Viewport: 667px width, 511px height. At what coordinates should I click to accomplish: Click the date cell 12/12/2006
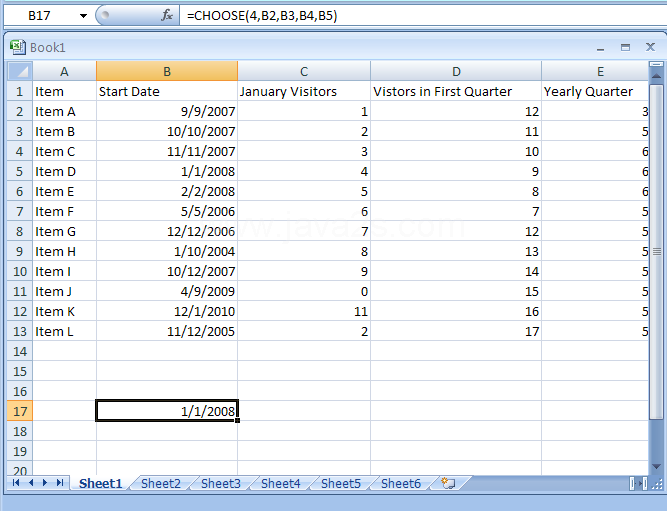coord(167,231)
